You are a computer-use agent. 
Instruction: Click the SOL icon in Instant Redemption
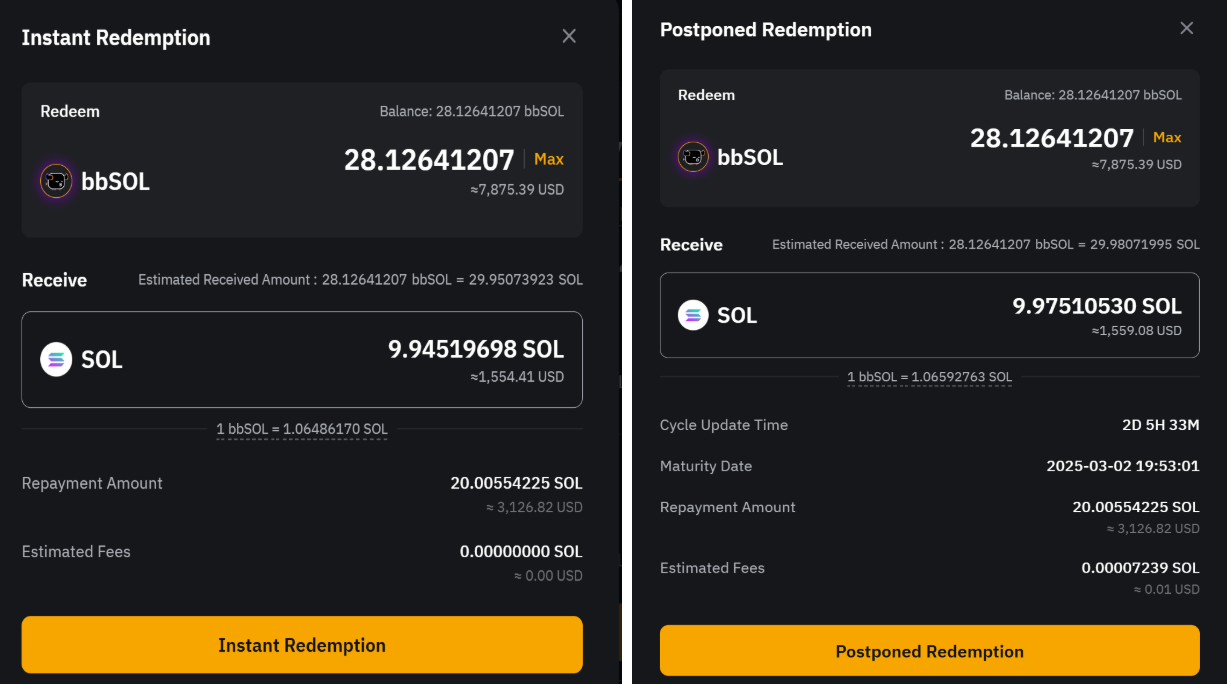point(56,359)
